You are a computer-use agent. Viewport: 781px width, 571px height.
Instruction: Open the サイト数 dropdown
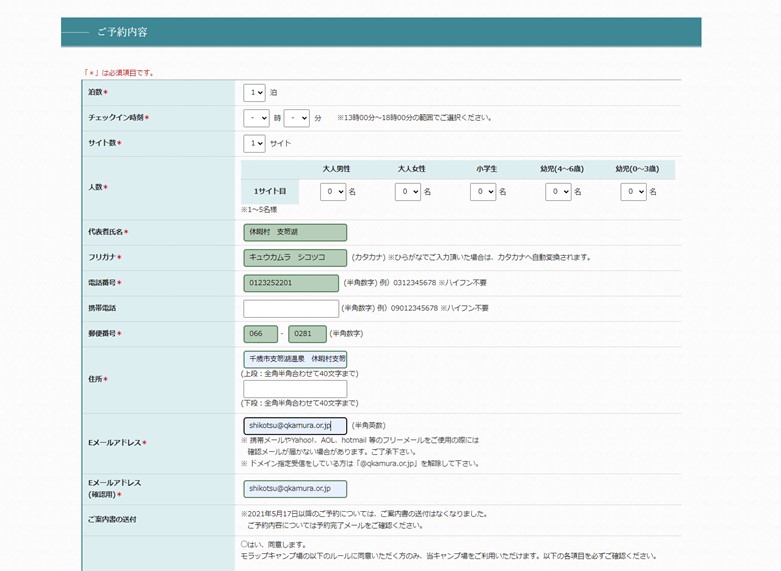(254, 143)
